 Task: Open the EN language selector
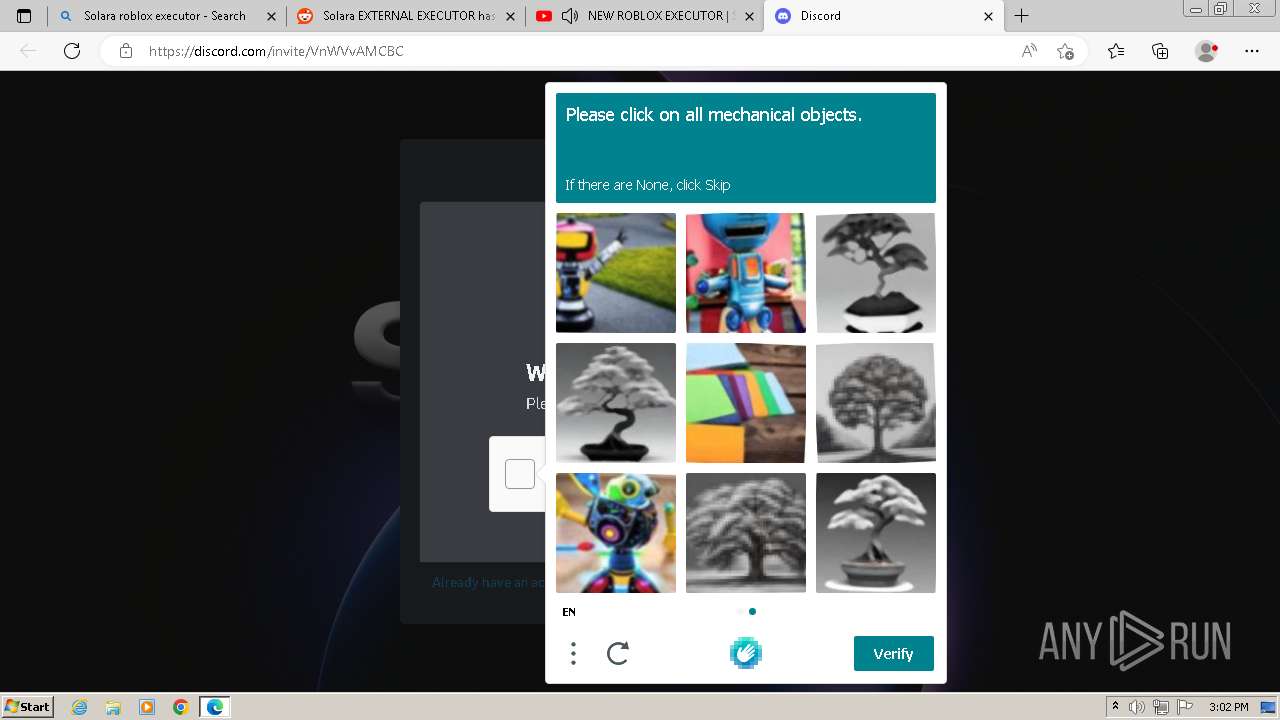click(569, 612)
